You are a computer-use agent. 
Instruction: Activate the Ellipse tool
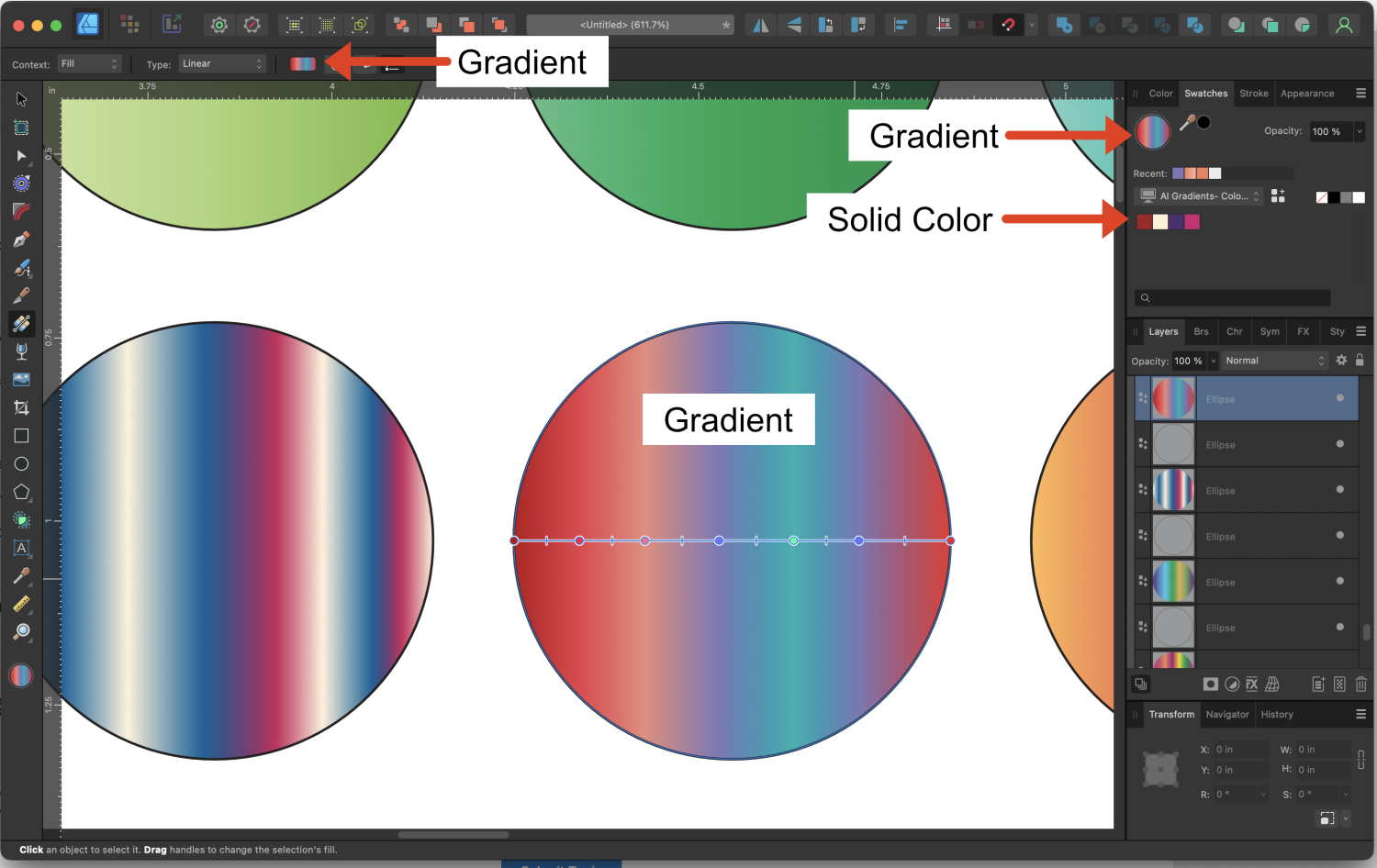pyautogui.click(x=20, y=463)
